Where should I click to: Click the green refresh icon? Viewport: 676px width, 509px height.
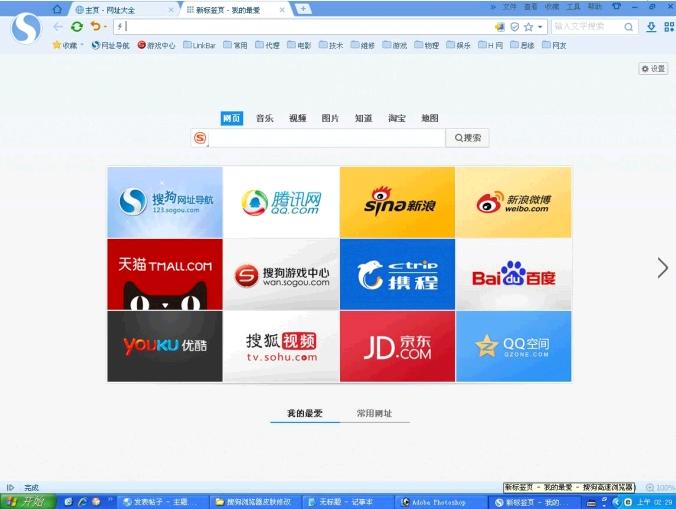77,27
